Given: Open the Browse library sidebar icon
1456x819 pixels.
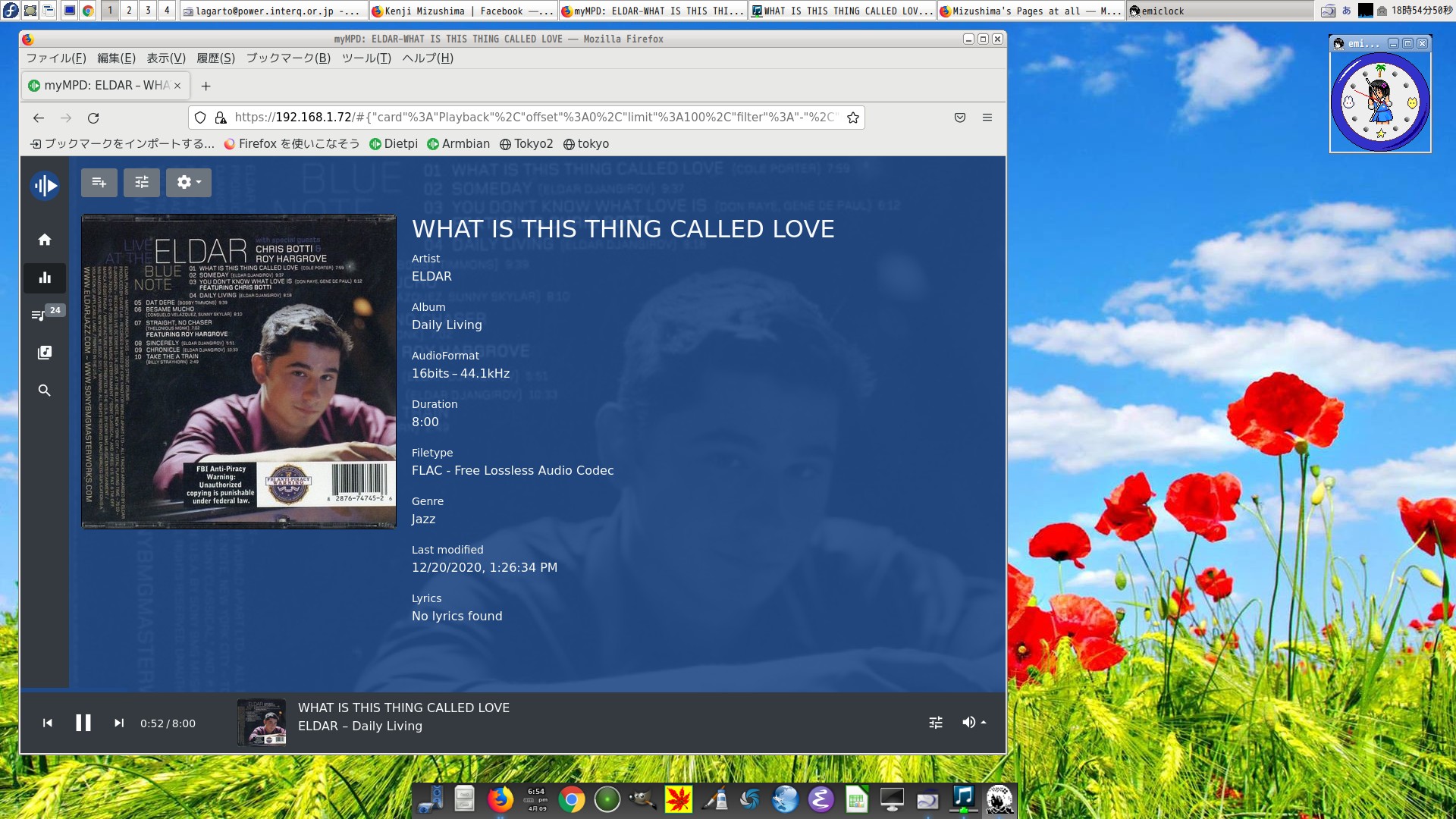Looking at the screenshot, I should [45, 353].
